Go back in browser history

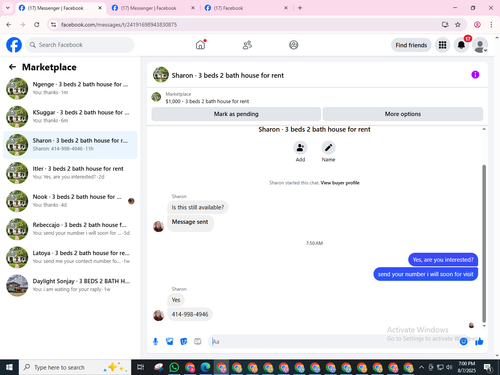pos(9,25)
